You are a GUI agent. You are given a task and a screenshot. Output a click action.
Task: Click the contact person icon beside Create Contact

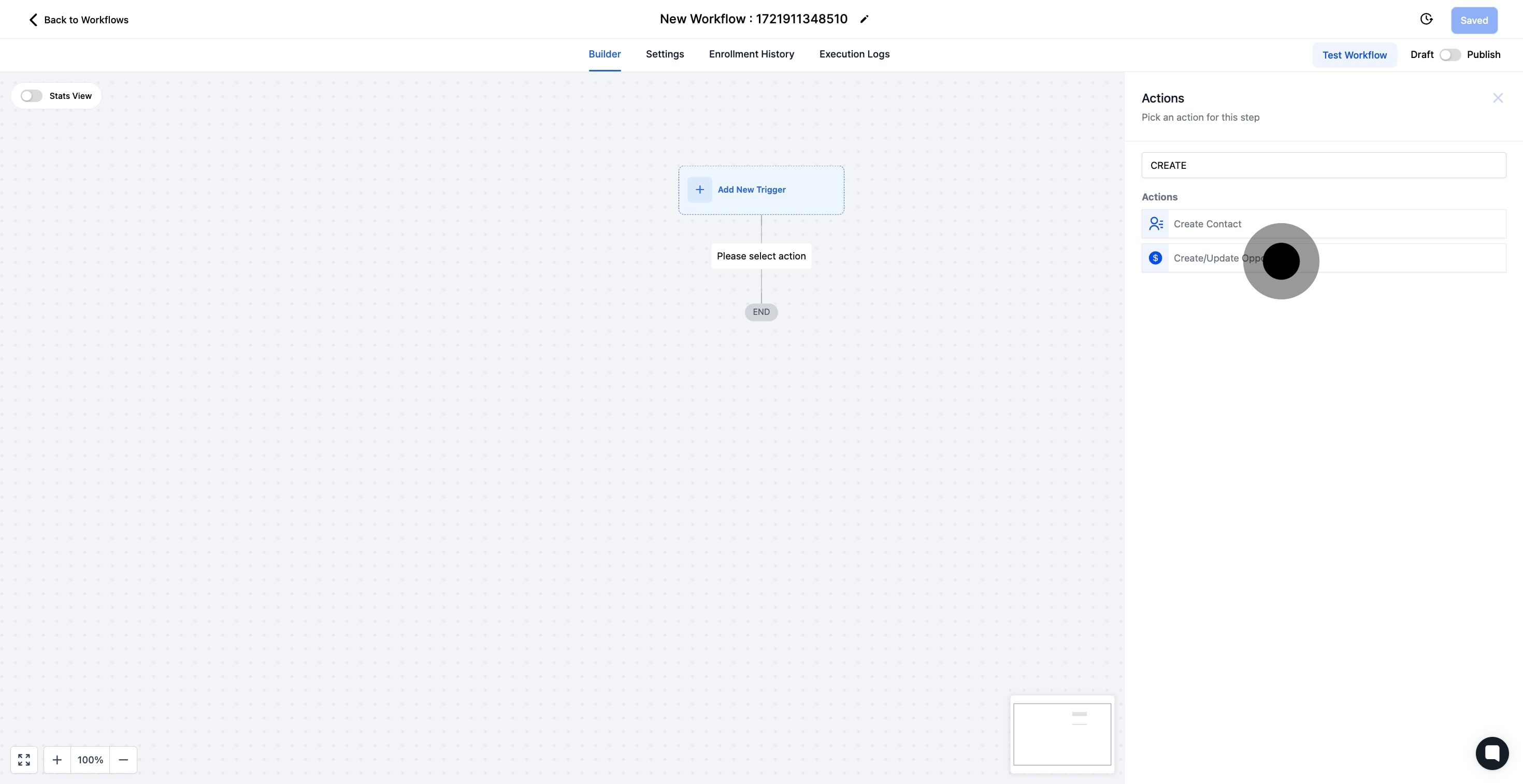pyautogui.click(x=1155, y=223)
